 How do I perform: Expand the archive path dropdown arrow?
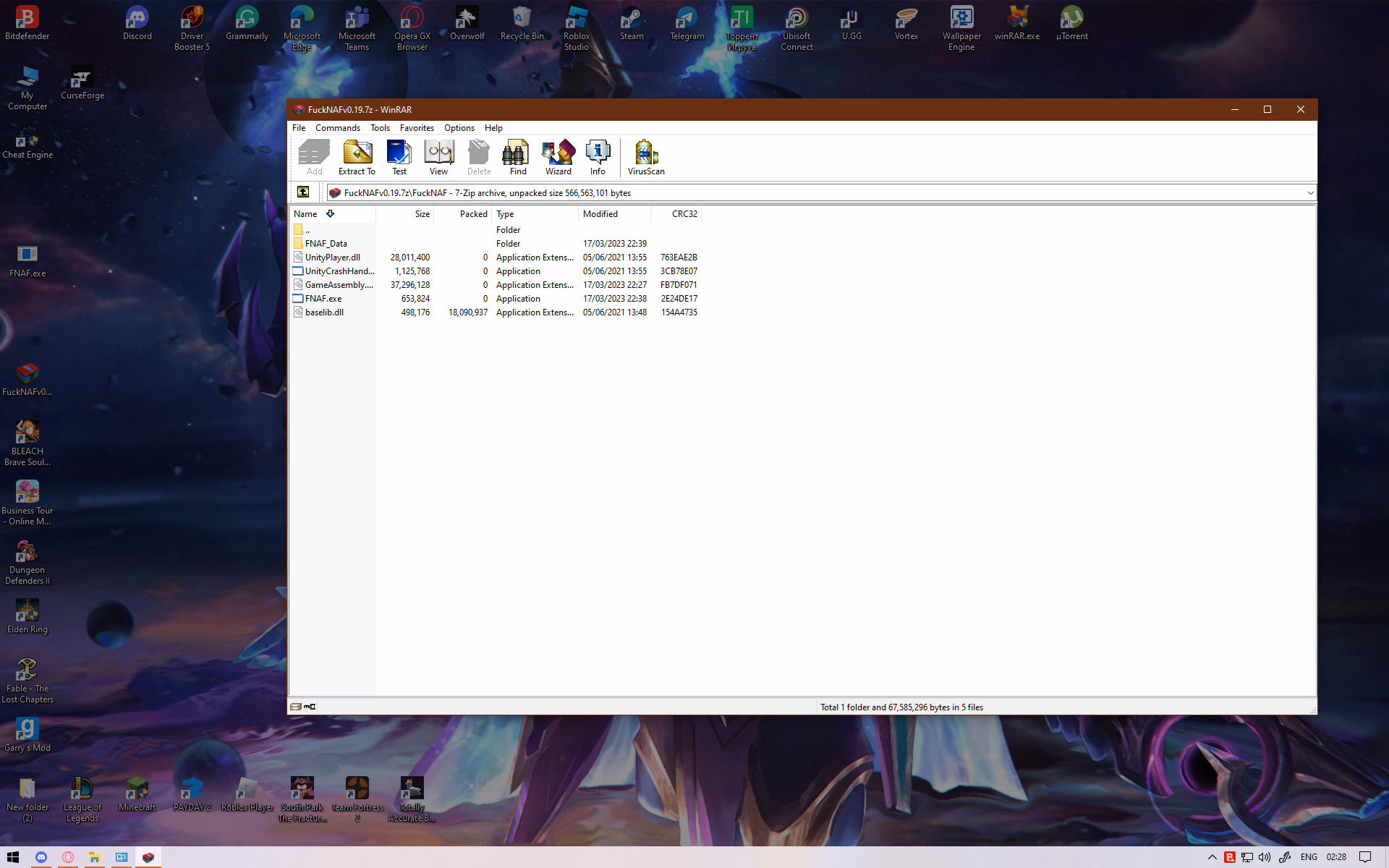click(x=1309, y=193)
